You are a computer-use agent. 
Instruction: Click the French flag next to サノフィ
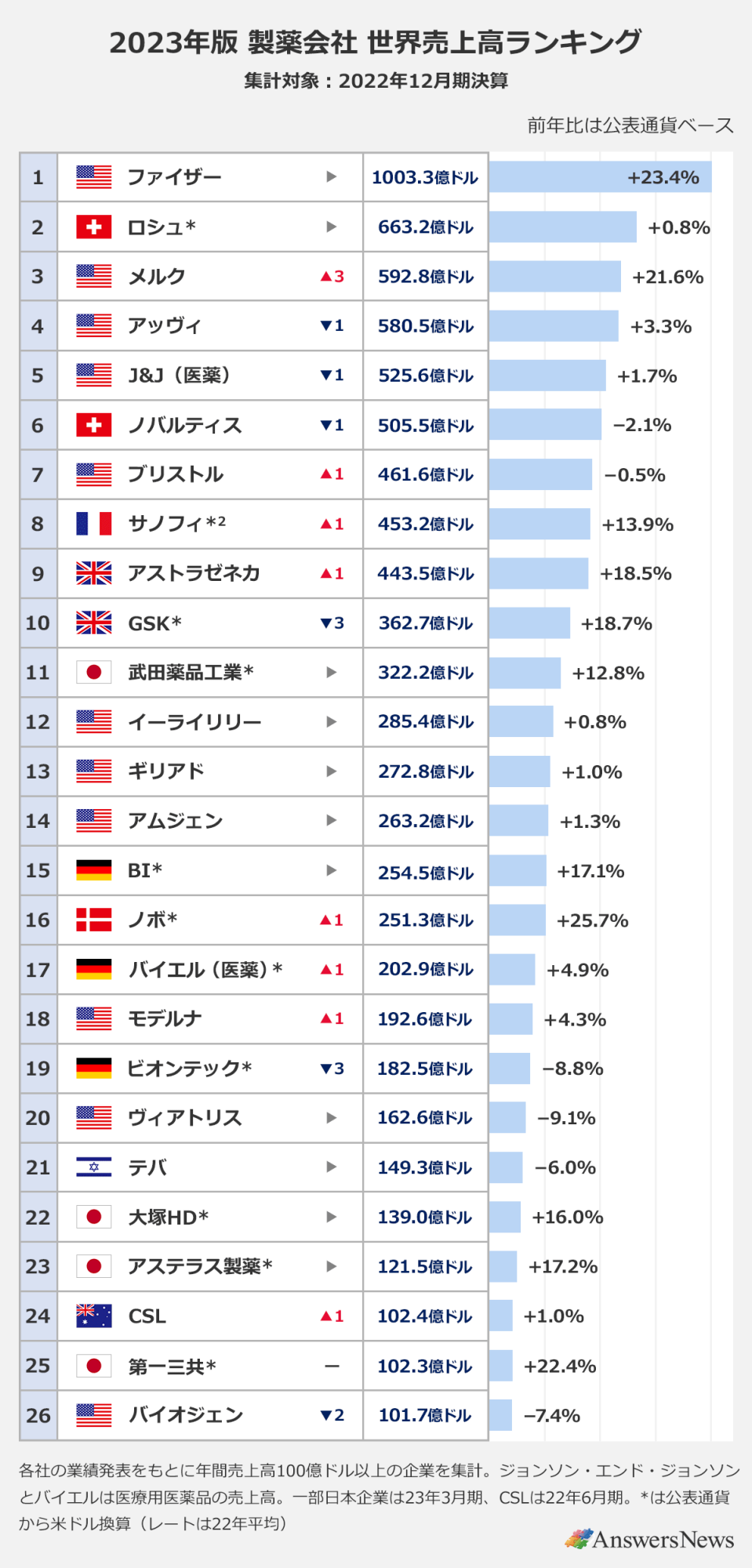click(93, 524)
